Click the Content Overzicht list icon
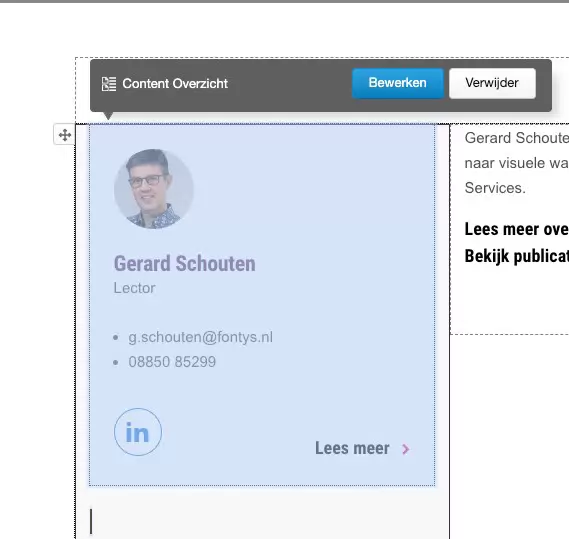This screenshot has height=539, width=569. click(109, 84)
